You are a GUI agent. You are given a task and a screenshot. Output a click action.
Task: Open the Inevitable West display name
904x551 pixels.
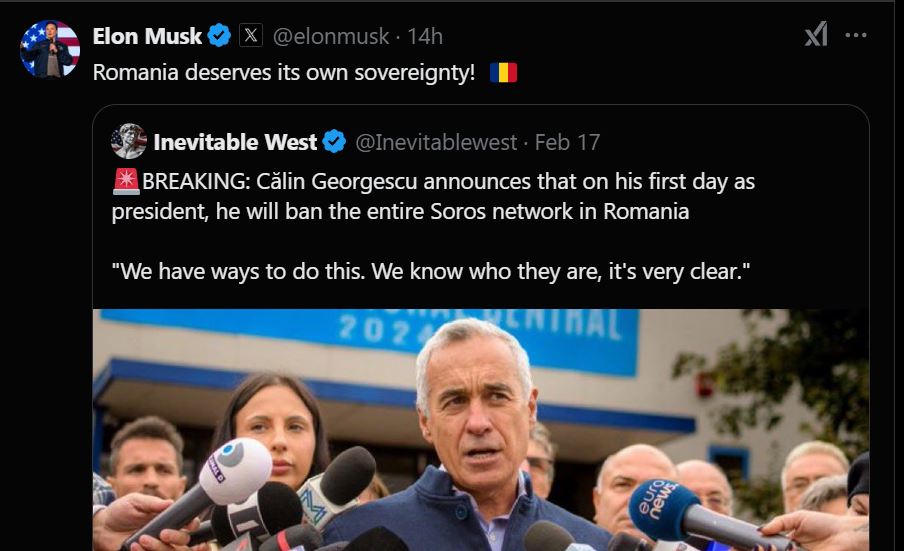coord(235,142)
